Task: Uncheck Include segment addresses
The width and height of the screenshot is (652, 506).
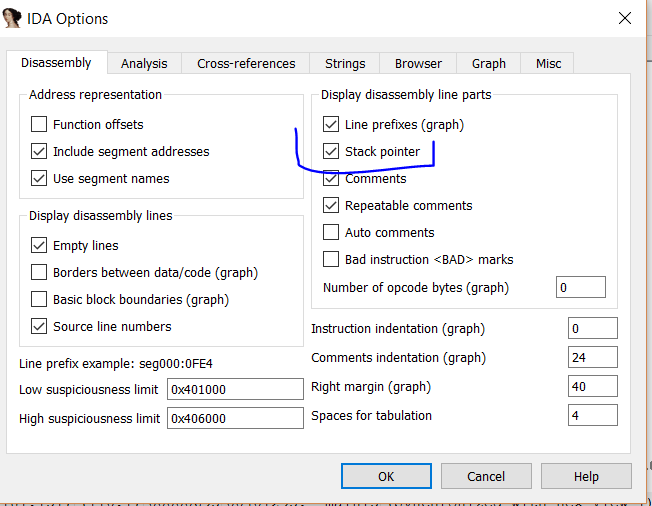Action: pyautogui.click(x=39, y=152)
